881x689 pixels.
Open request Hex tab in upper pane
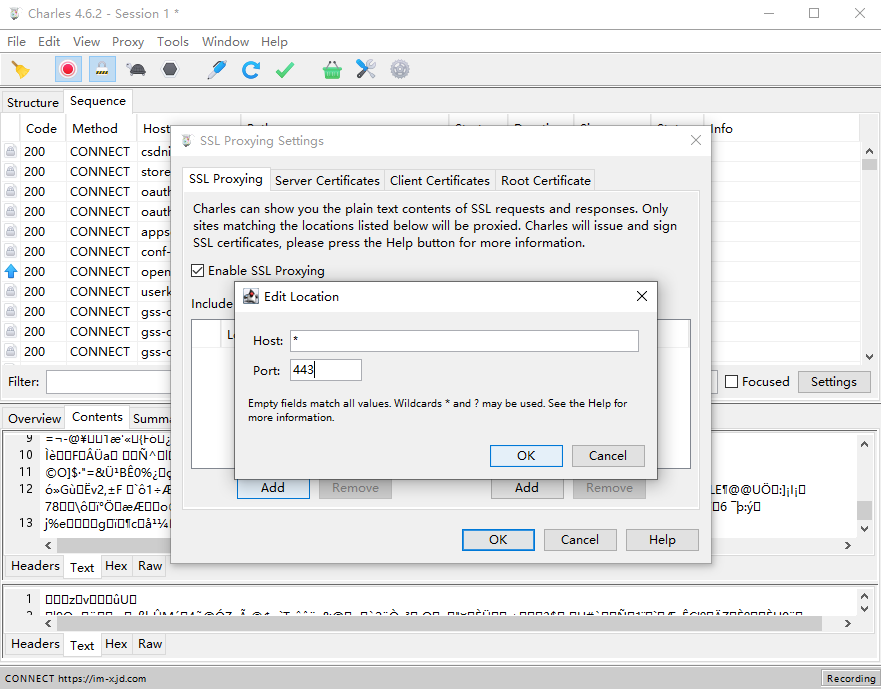coord(116,566)
